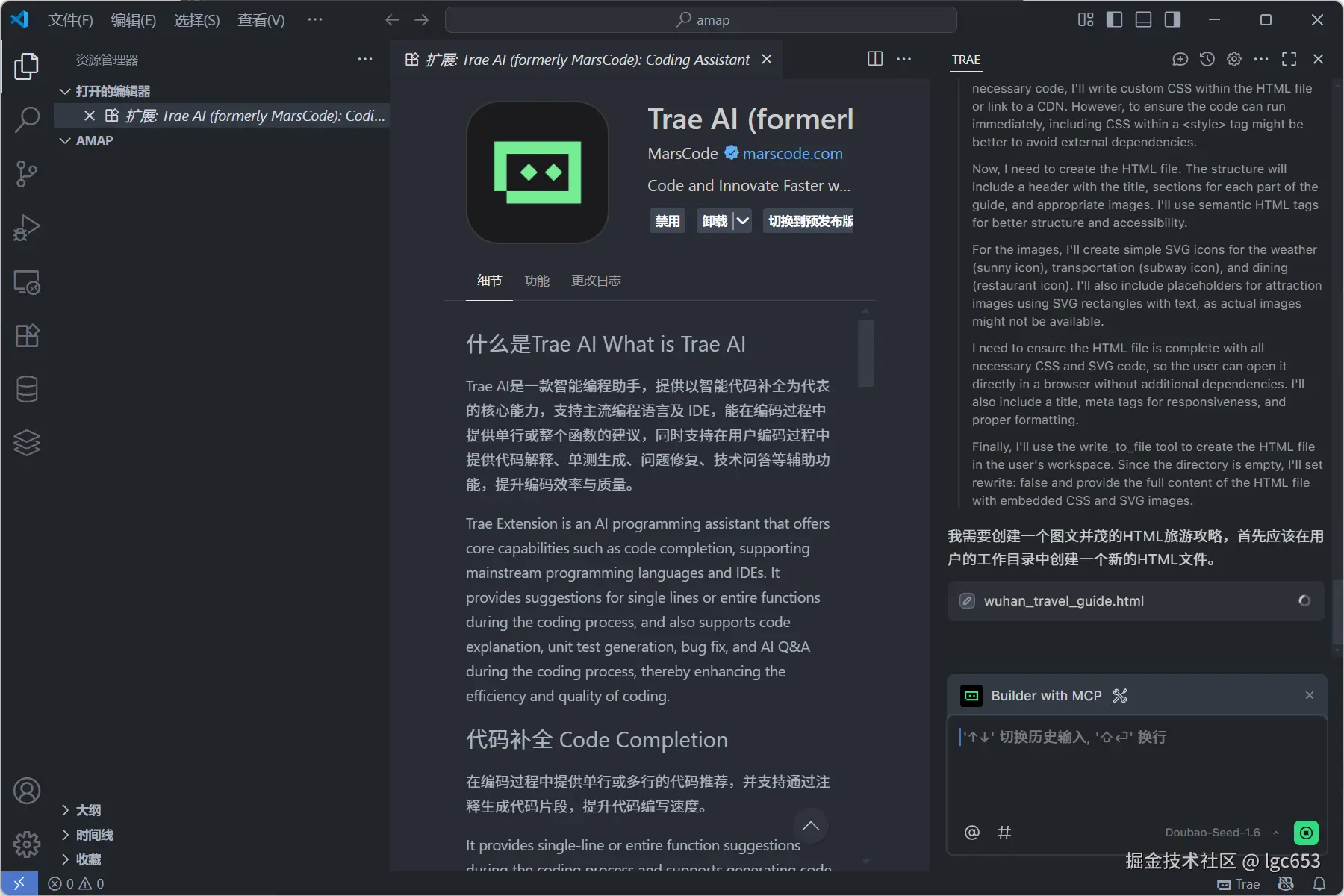Open the Run and Debug view
Image resolution: width=1344 pixels, height=896 pixels.
tap(27, 228)
